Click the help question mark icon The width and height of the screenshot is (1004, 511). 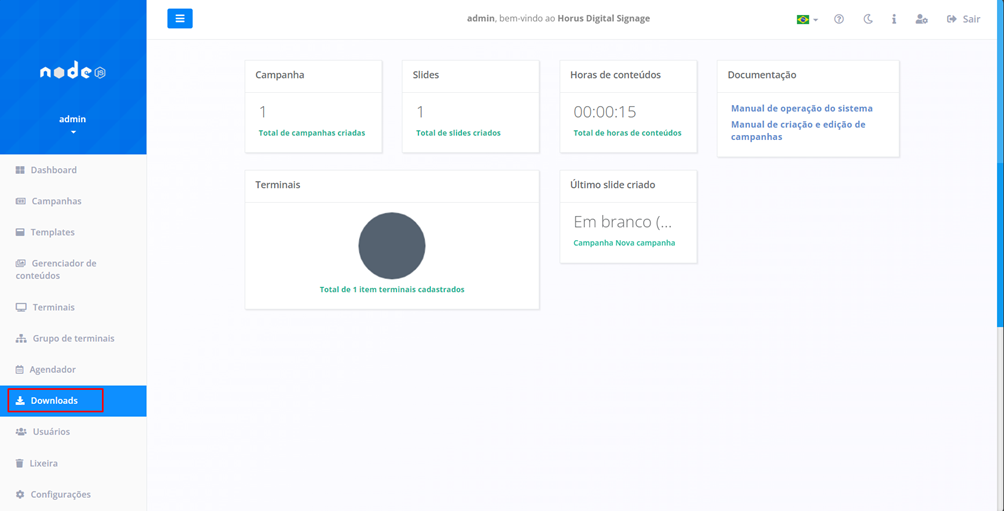[839, 20]
